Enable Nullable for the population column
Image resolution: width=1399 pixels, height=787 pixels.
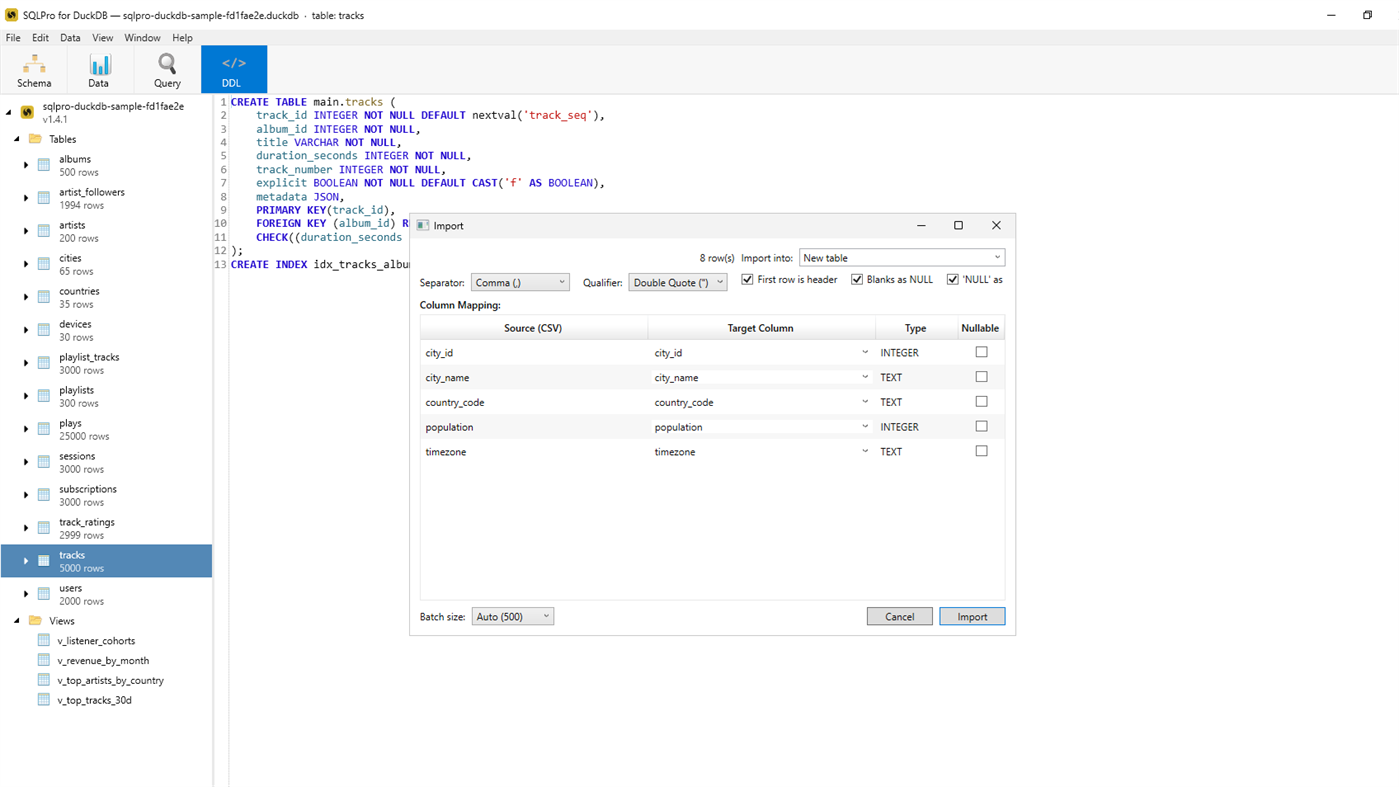coord(981,426)
